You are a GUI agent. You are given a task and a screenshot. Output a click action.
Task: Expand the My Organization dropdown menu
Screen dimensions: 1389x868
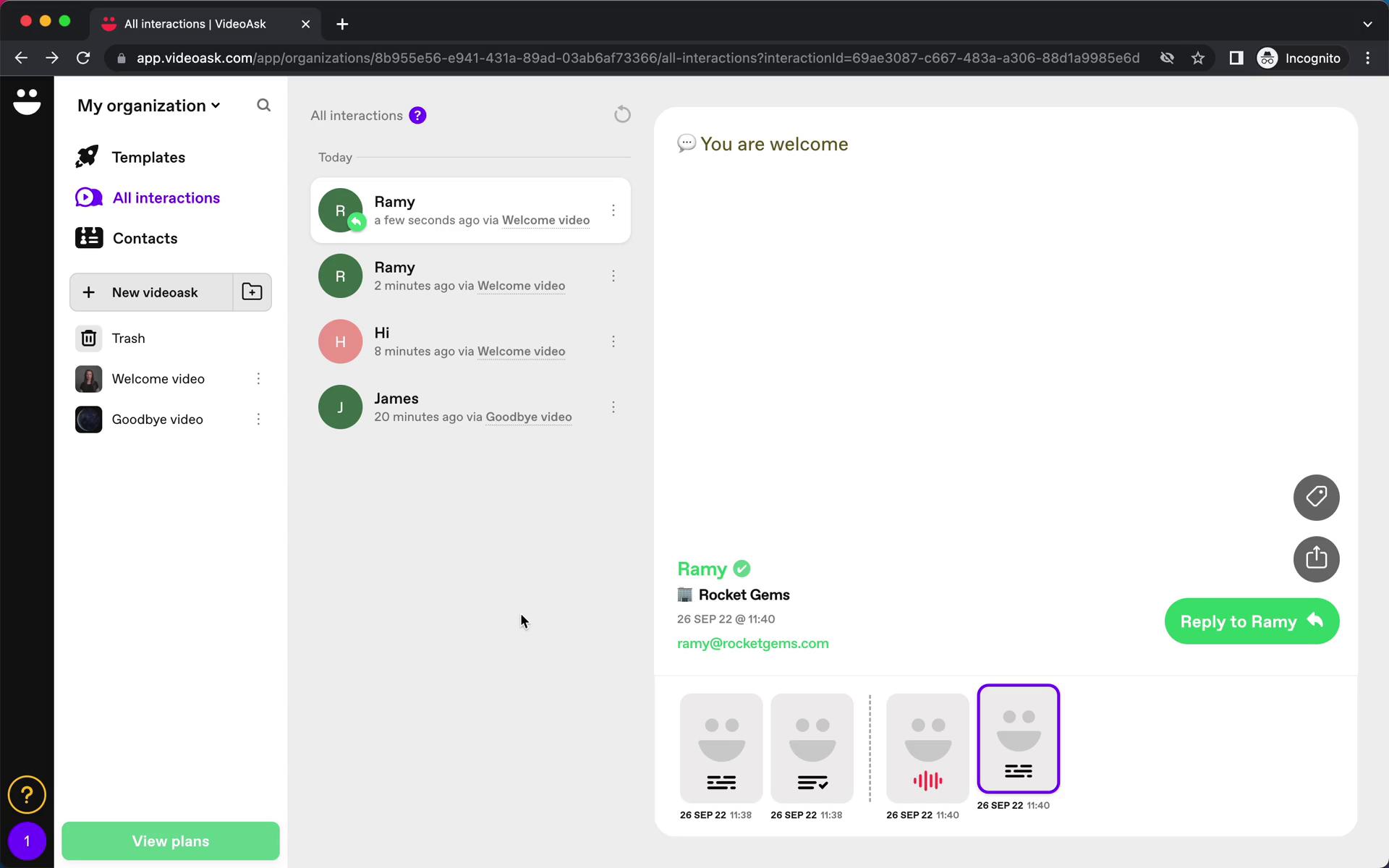coord(148,105)
